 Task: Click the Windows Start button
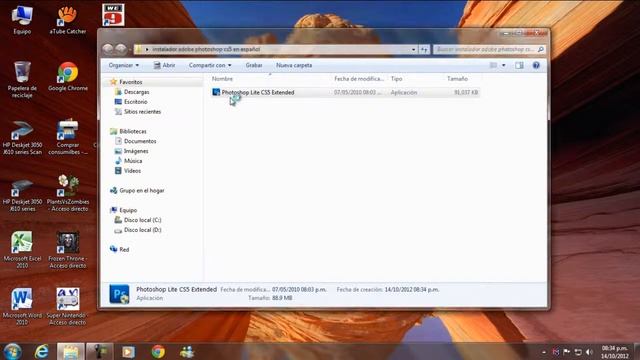[12, 351]
